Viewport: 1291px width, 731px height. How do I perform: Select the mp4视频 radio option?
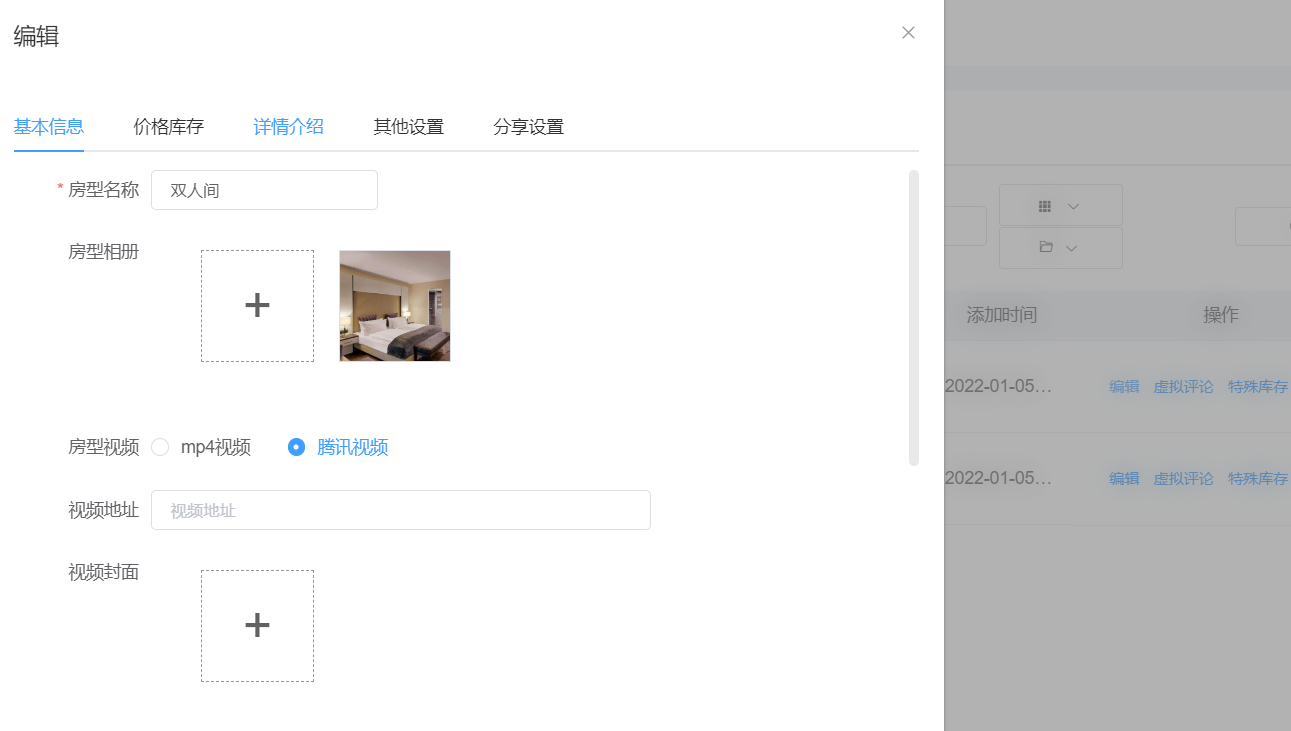click(x=160, y=447)
